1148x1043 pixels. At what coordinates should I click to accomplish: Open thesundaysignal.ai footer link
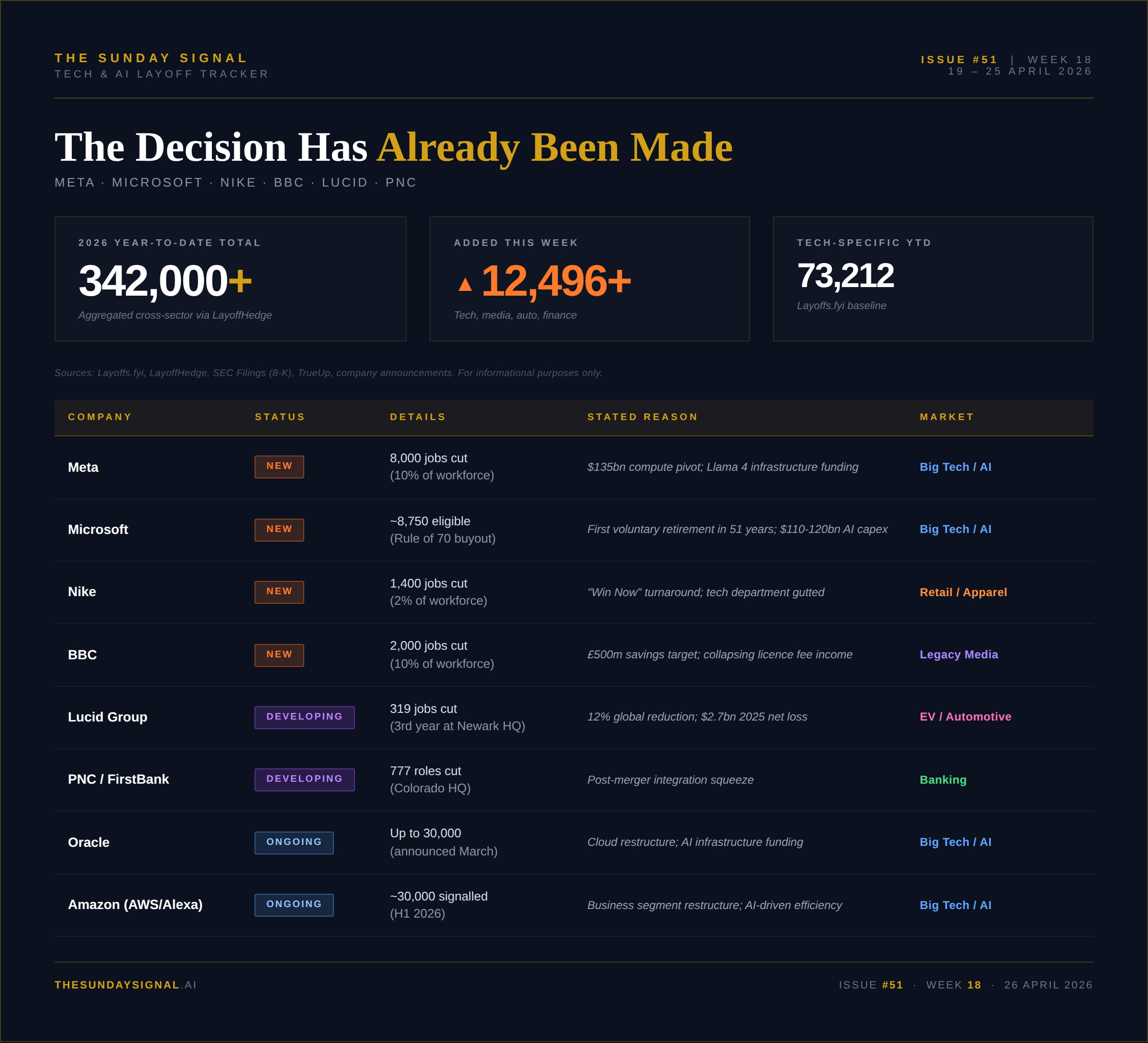(125, 985)
